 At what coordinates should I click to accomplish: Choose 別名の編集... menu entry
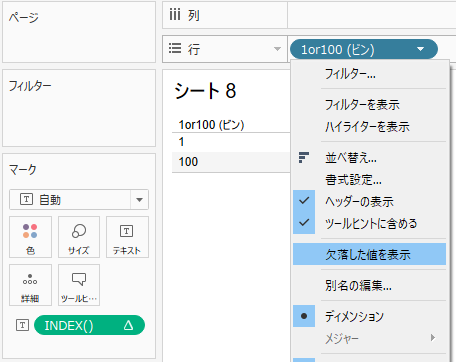click(x=369, y=285)
